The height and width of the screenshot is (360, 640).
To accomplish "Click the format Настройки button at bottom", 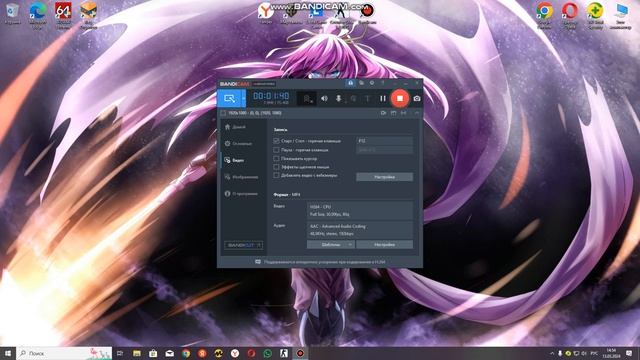I will (384, 244).
